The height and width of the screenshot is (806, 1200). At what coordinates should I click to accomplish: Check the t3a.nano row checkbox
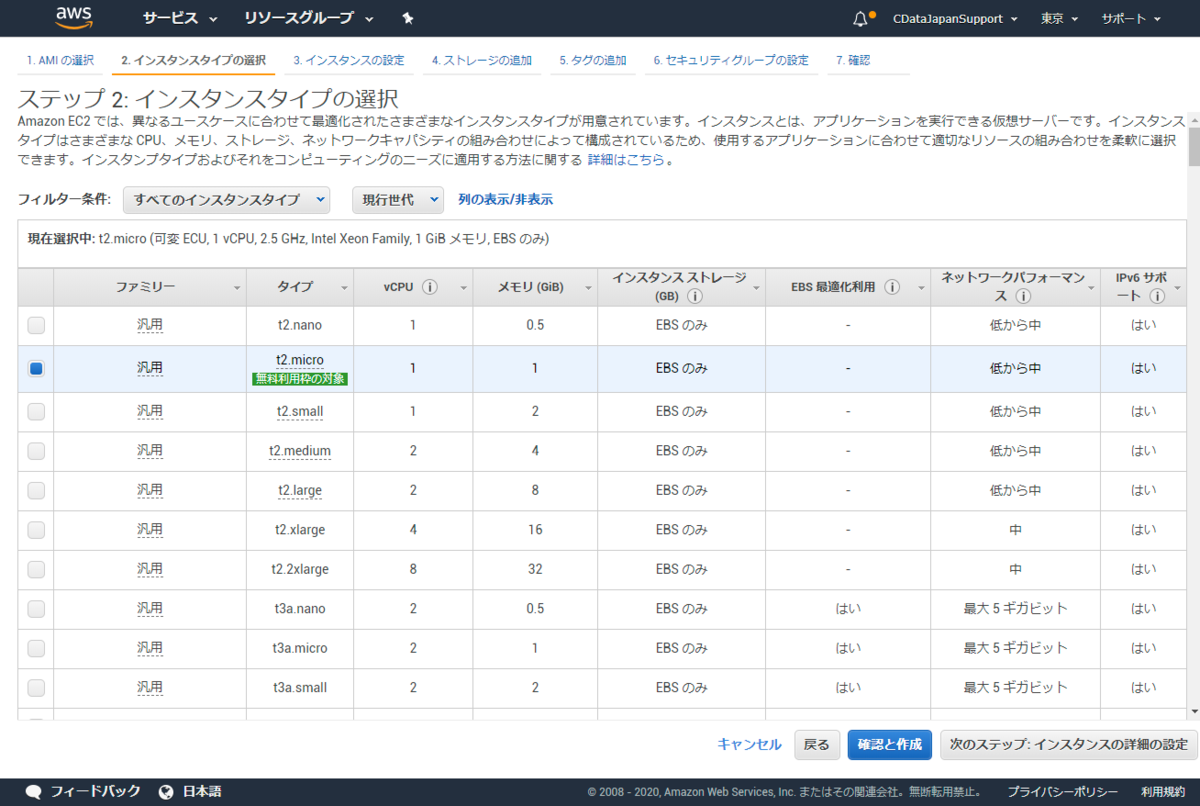tap(36, 608)
